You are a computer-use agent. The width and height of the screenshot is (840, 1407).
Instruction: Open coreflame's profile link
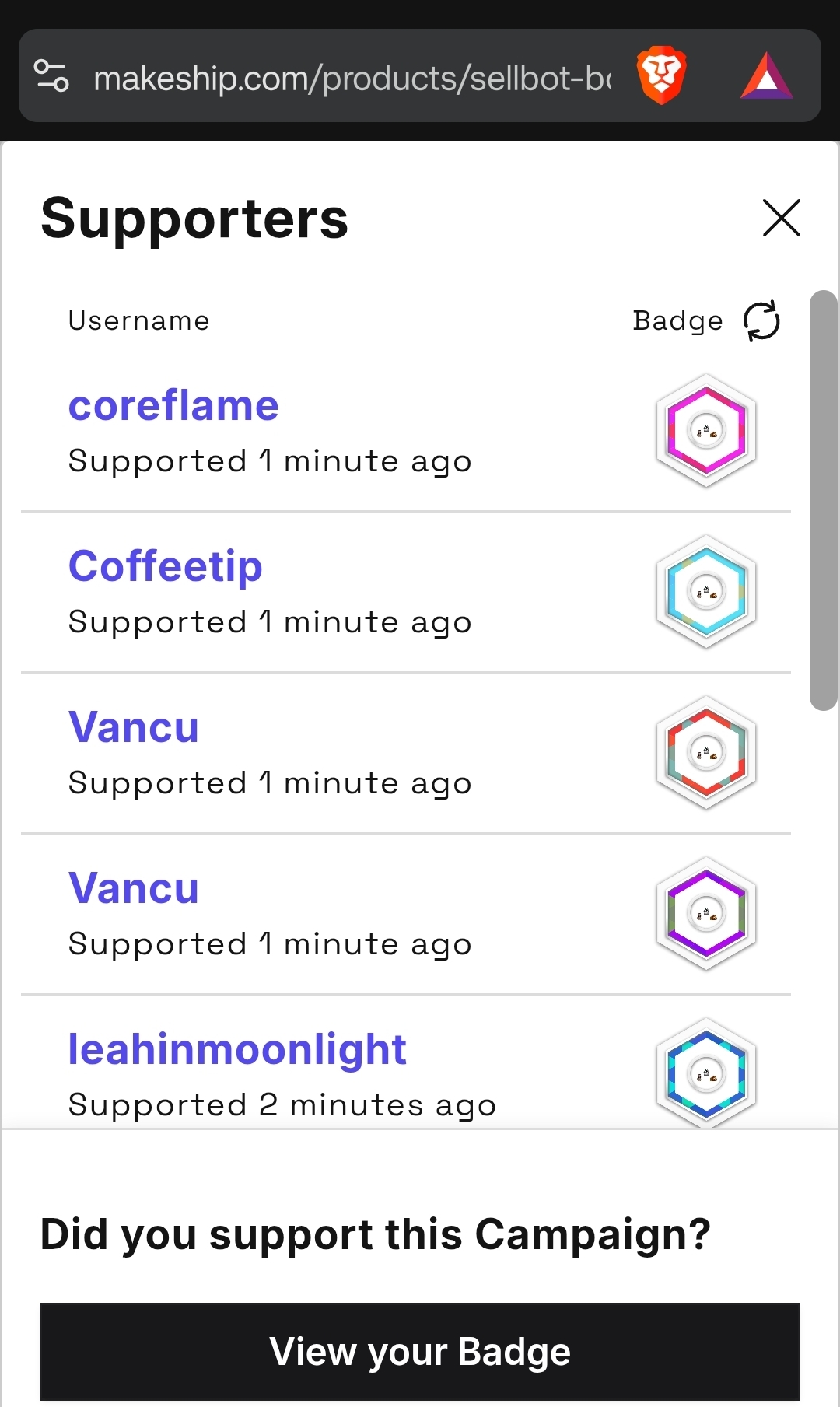tap(173, 406)
